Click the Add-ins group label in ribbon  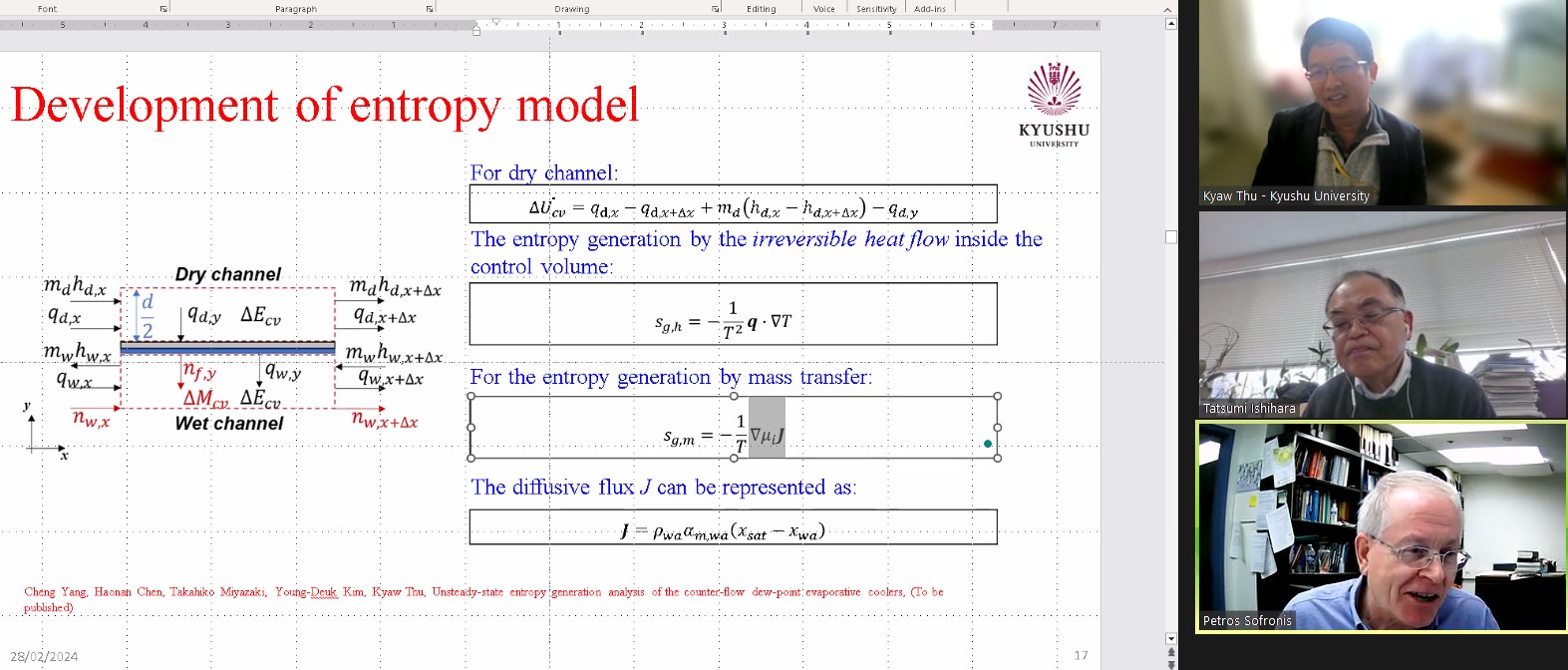(x=929, y=9)
